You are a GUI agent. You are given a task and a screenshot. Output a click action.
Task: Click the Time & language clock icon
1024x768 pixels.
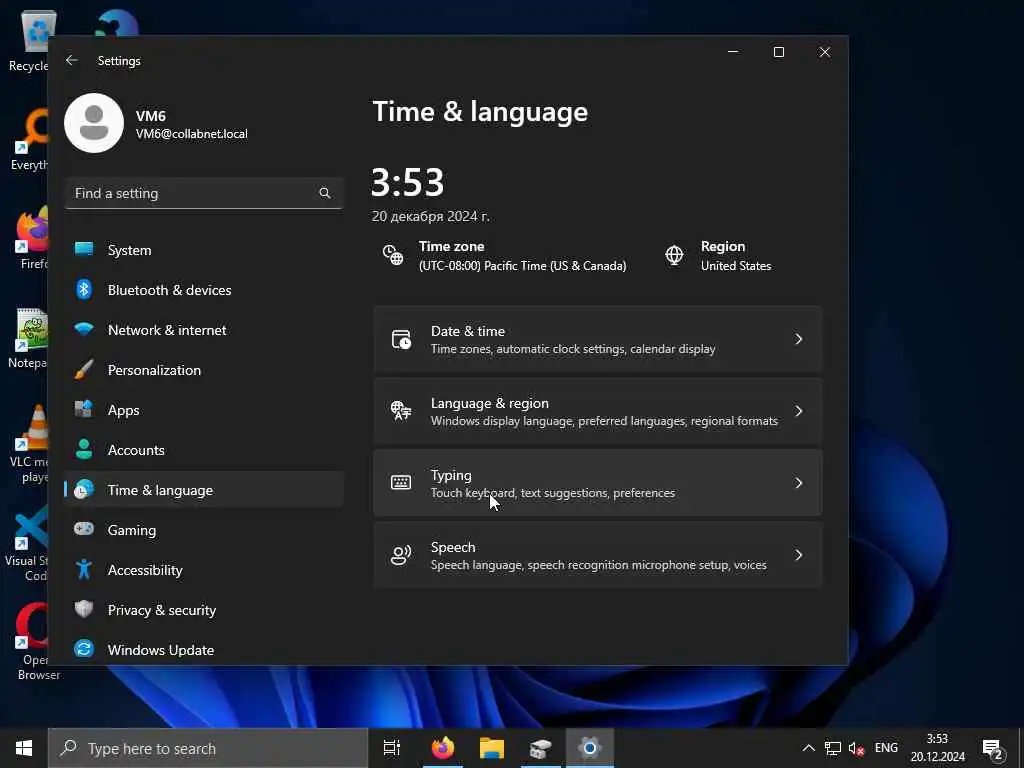point(84,489)
